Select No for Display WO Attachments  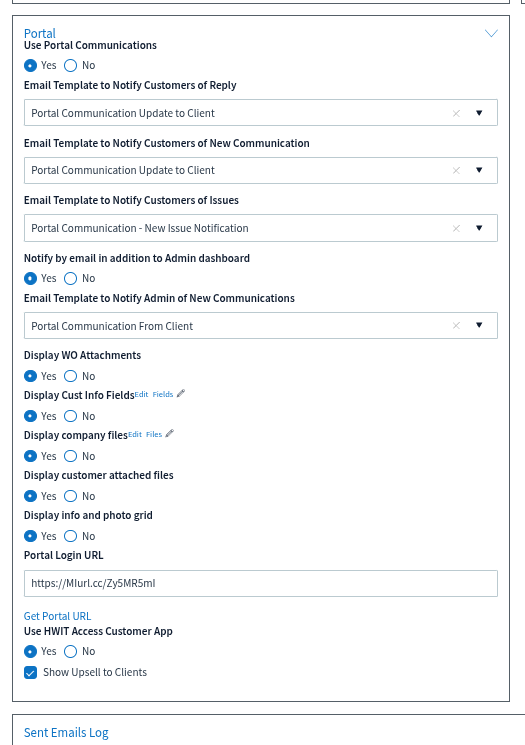coord(70,376)
